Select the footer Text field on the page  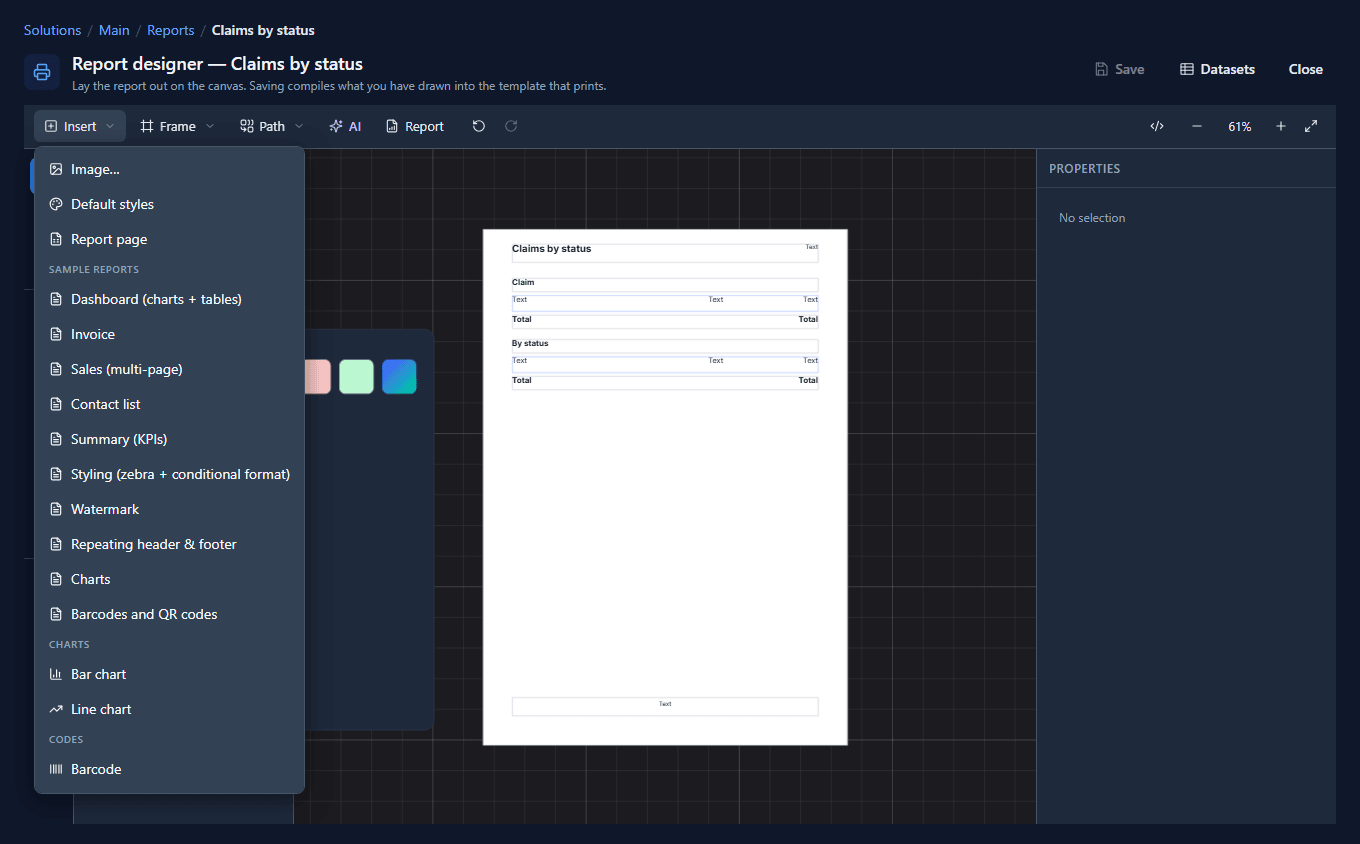(665, 705)
